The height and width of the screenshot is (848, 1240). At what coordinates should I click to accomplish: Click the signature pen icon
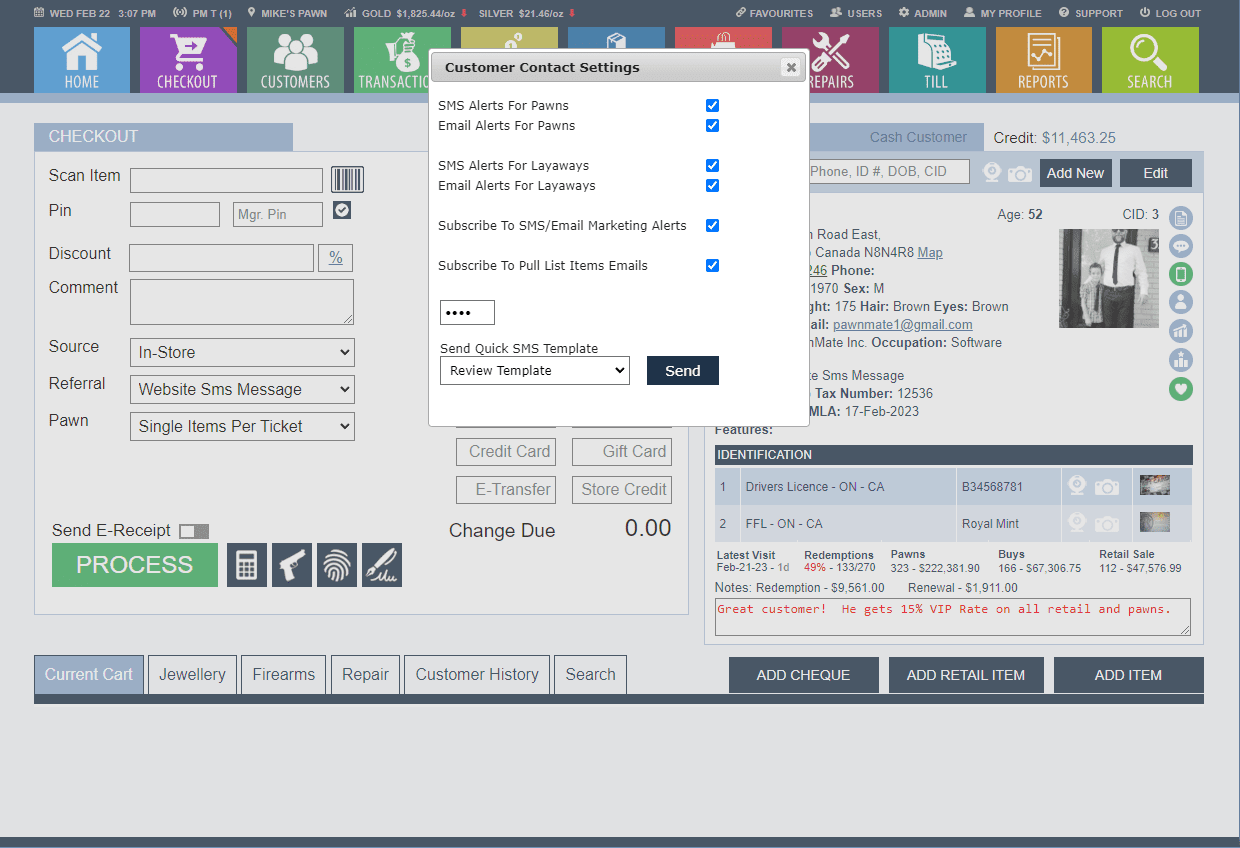pos(382,565)
